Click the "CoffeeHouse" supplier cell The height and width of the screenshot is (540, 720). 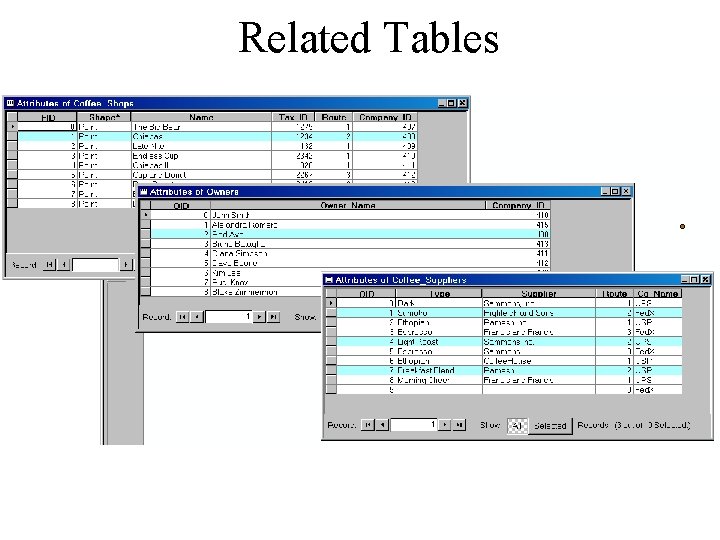click(539, 360)
